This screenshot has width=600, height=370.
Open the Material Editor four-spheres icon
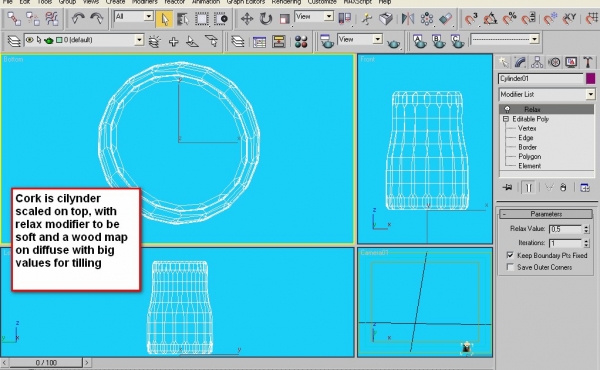pos(301,41)
